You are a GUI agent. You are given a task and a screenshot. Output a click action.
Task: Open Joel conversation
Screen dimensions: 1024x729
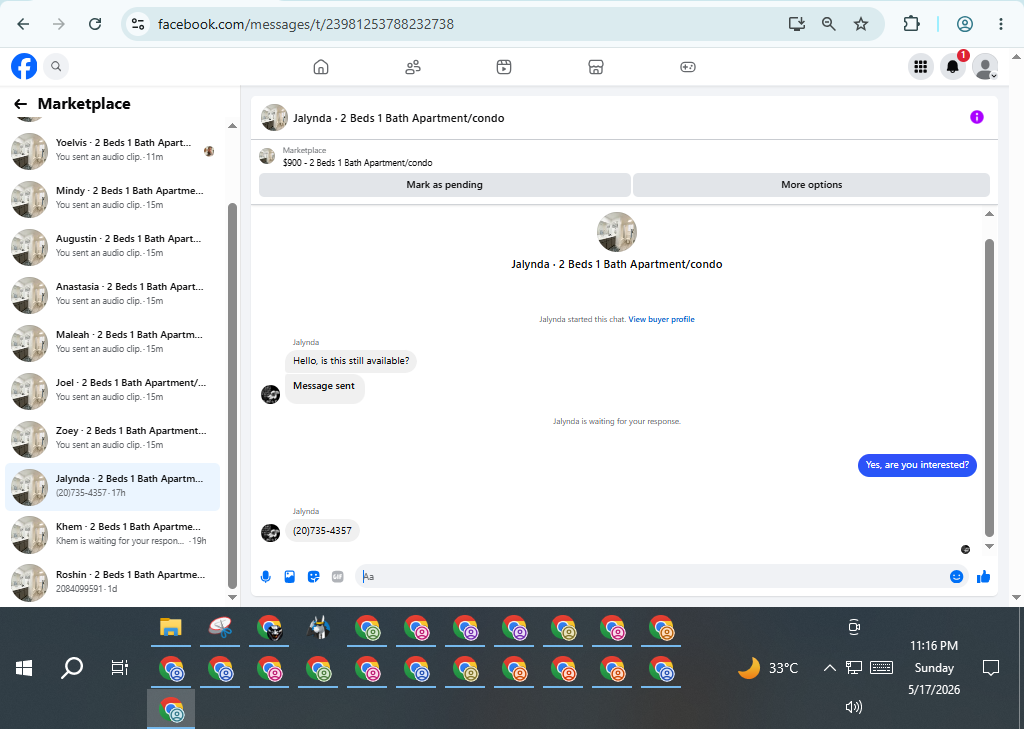tap(112, 391)
